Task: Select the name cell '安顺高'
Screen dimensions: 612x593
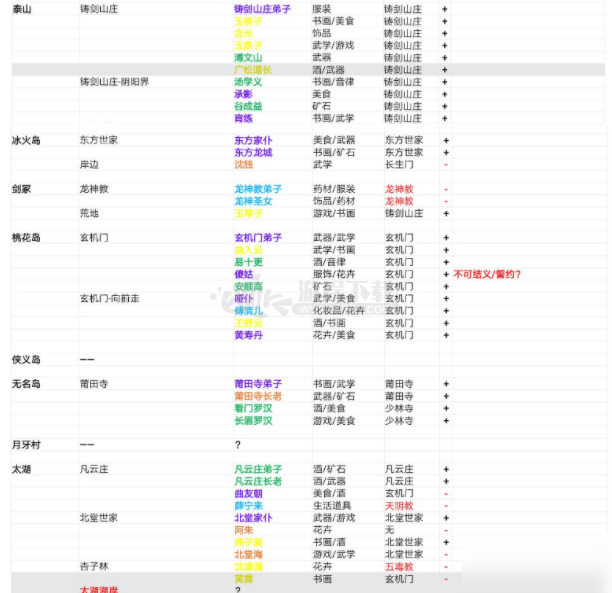Action: (x=248, y=286)
